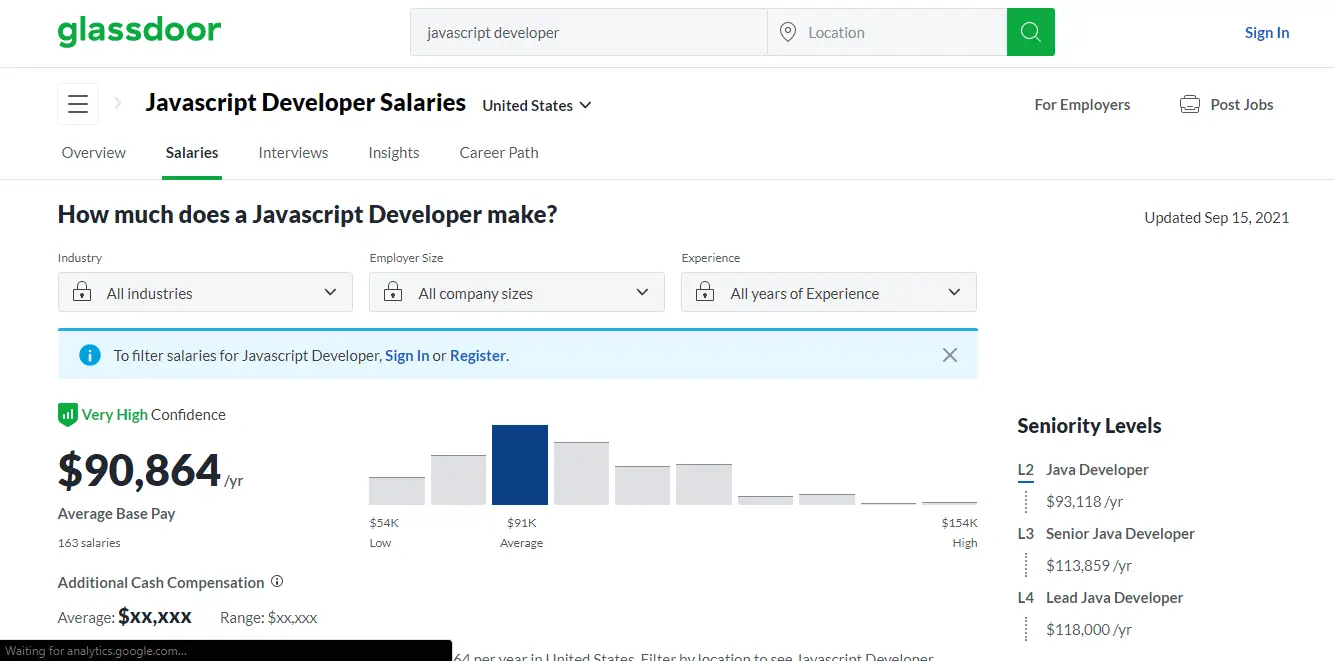Open the Career Path tab
The height and width of the screenshot is (661, 1334).
[x=499, y=153]
